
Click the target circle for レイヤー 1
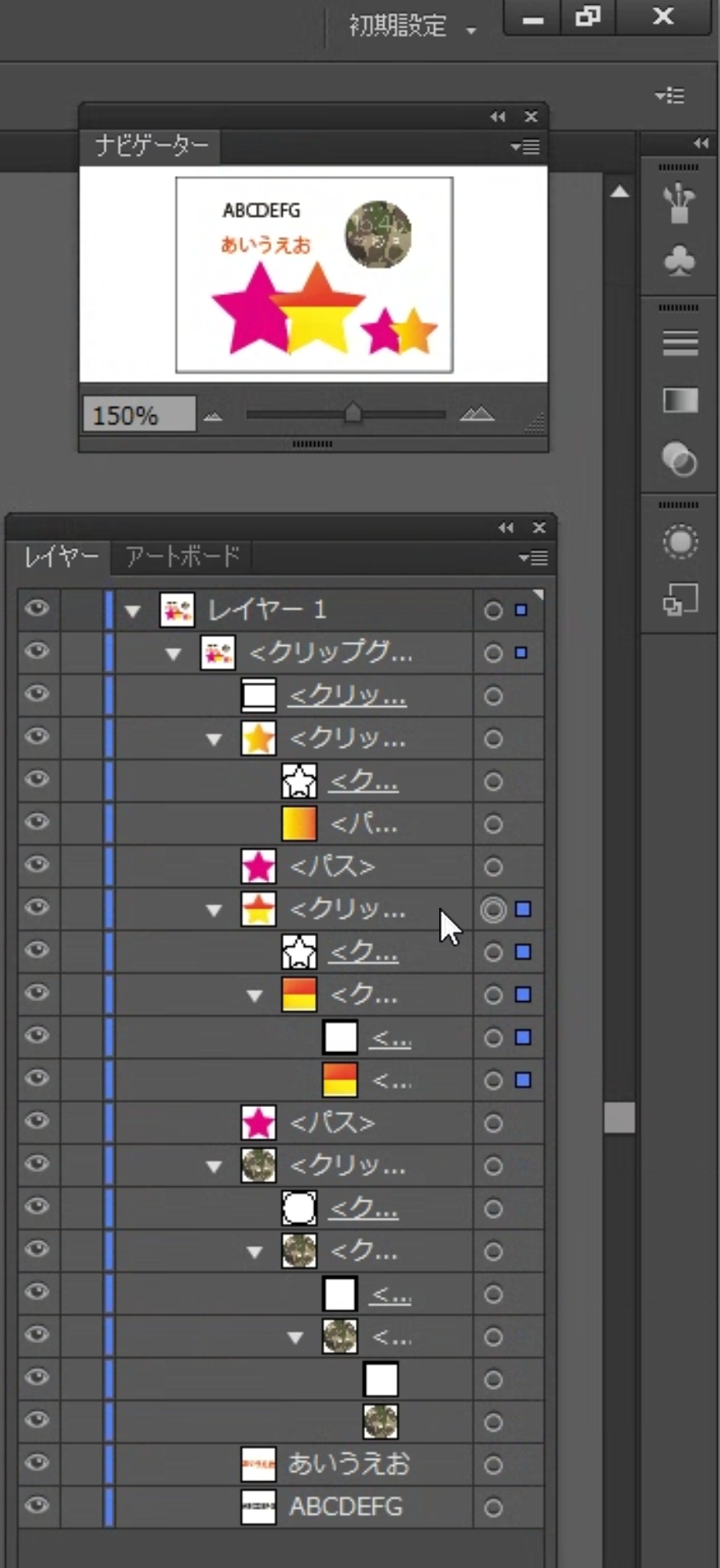coord(492,611)
